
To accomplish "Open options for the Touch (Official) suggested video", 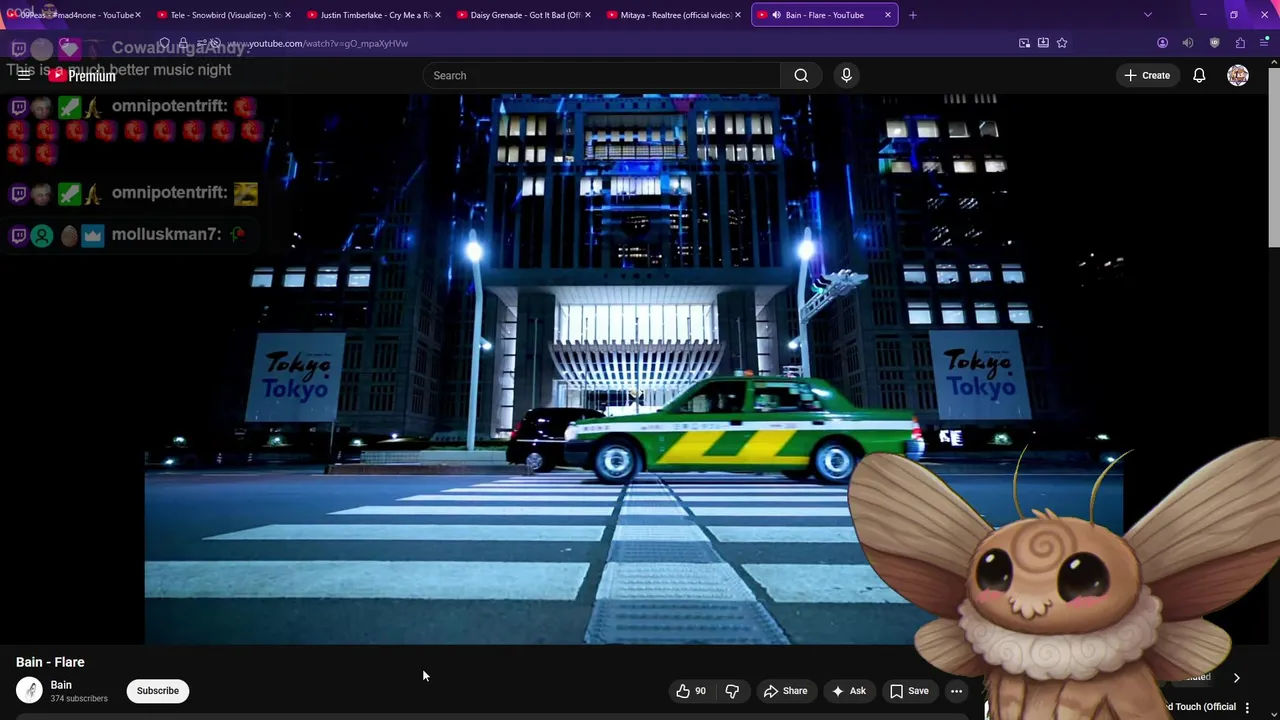I will [1247, 707].
